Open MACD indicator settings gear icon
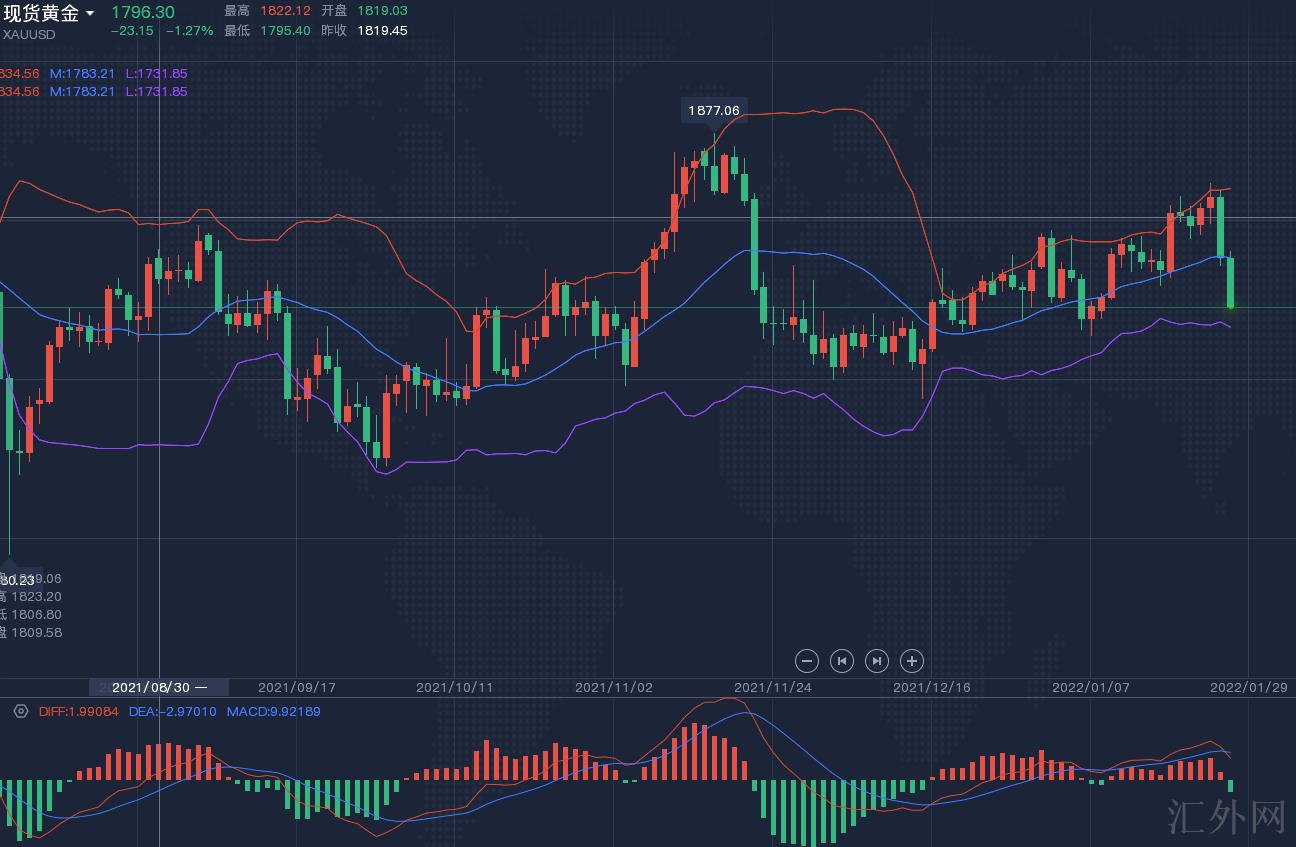Screen dimensions: 1296x847 point(20,711)
